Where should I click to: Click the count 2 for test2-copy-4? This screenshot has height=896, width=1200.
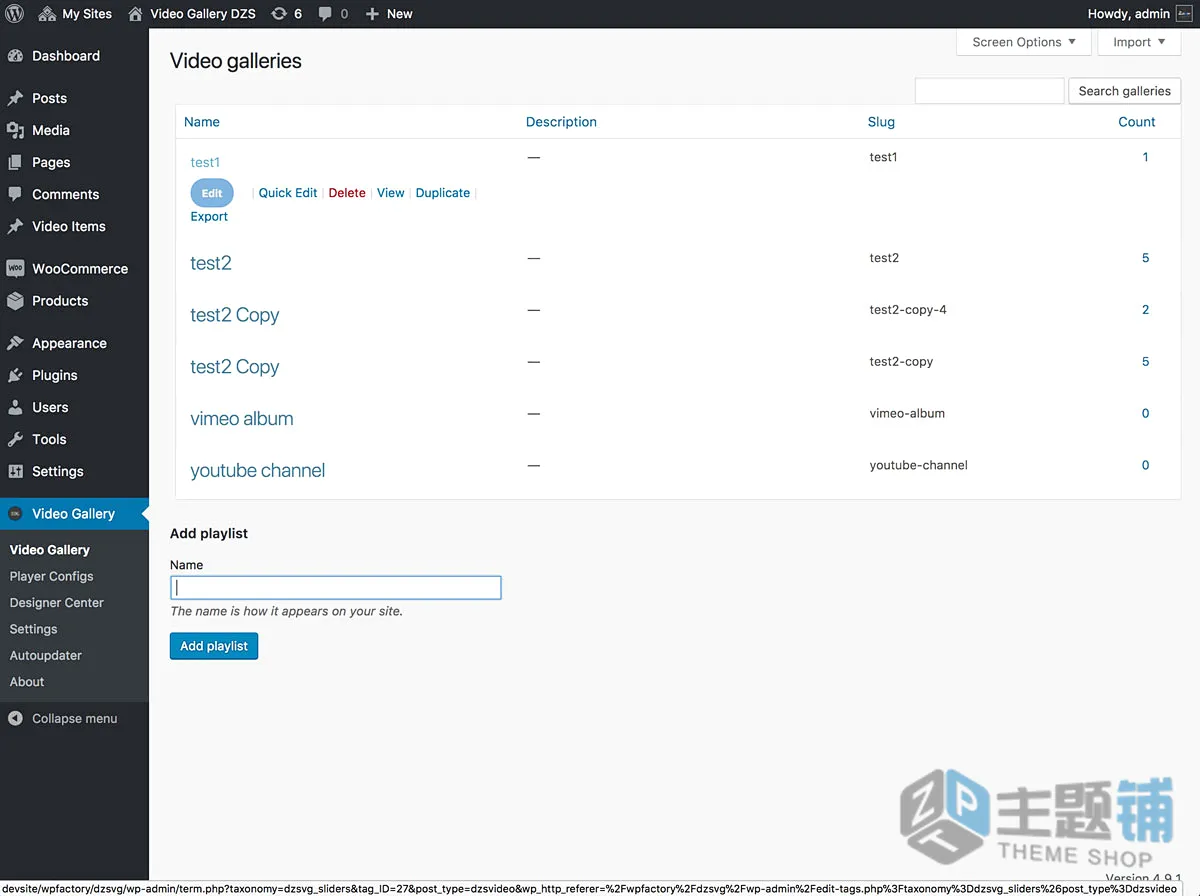[1146, 310]
